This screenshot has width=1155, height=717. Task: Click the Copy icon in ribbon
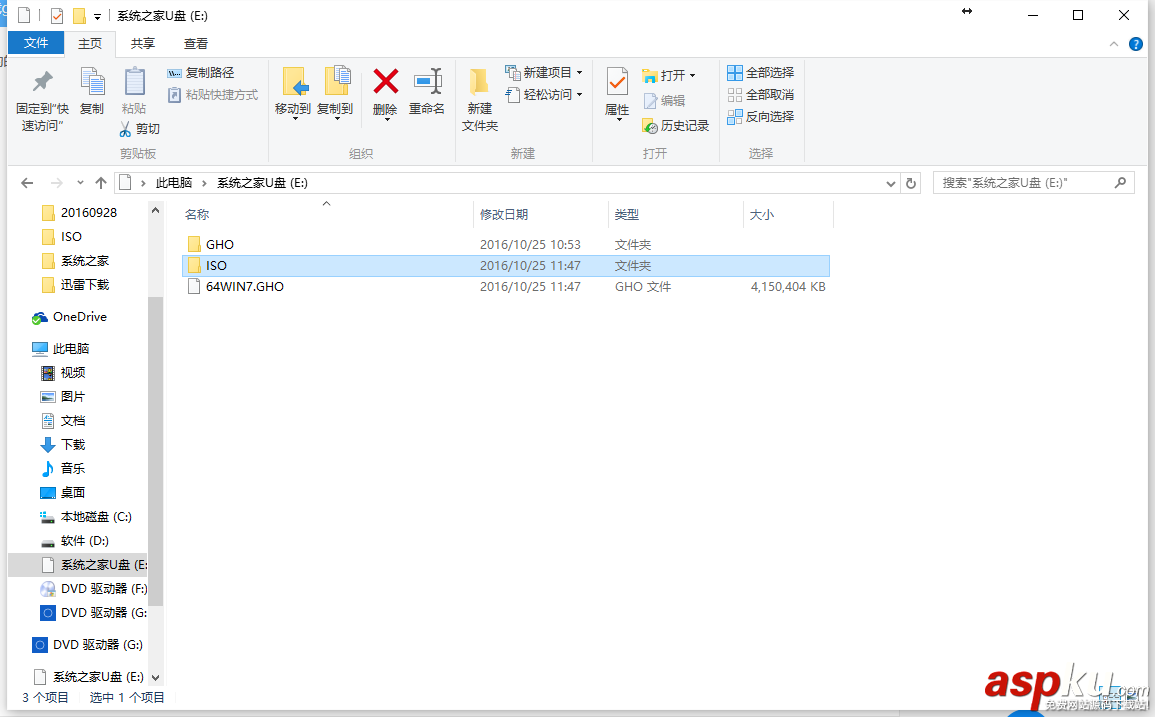[x=92, y=82]
